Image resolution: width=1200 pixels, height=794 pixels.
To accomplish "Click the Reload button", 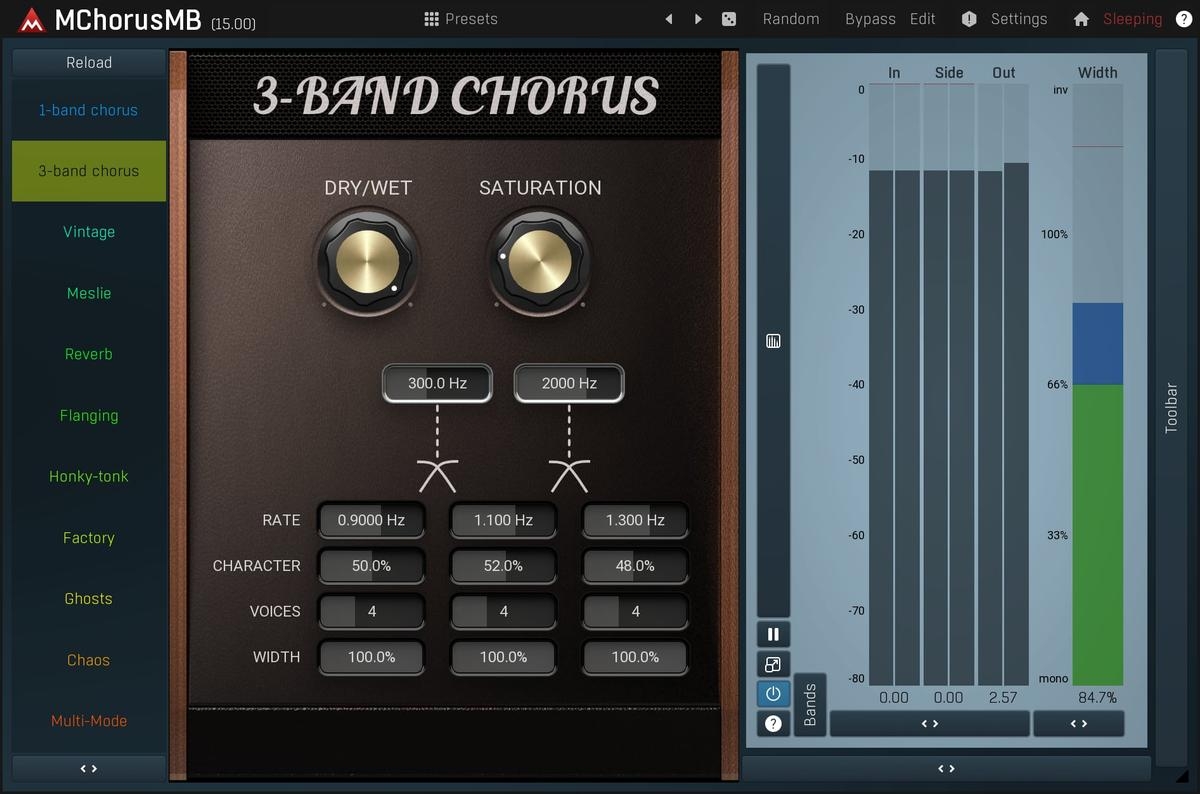I will click(89, 62).
